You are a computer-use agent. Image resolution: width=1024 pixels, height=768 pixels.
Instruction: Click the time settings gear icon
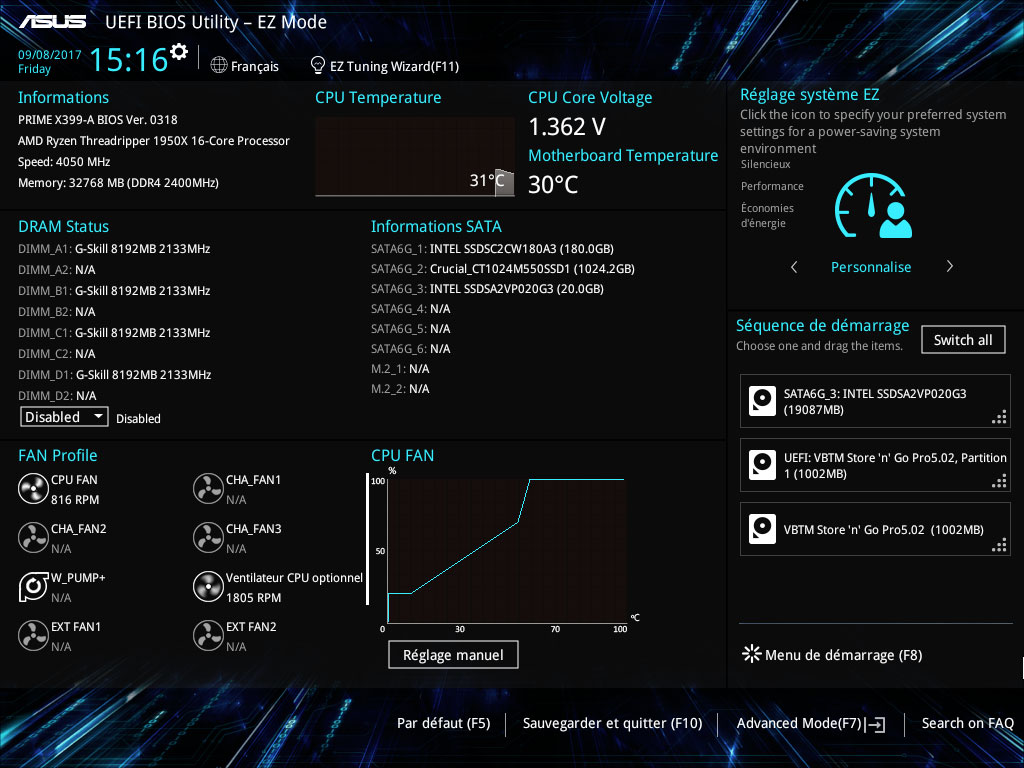tap(179, 52)
